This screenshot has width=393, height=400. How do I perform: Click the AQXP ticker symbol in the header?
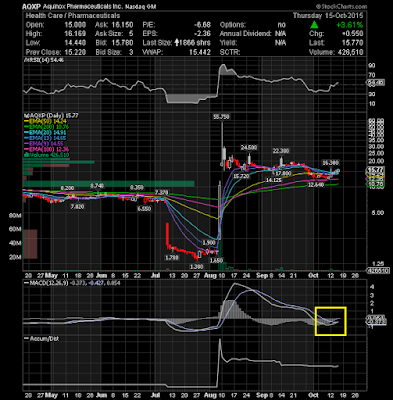[32, 7]
